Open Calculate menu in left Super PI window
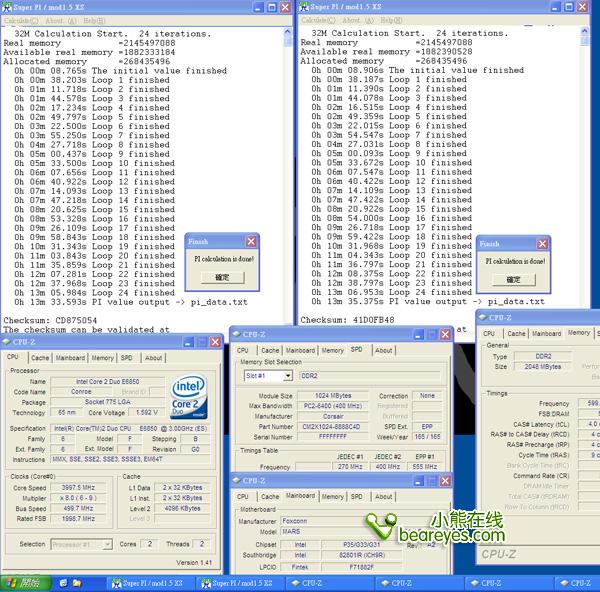This screenshot has width=600, height=592. 21,21
